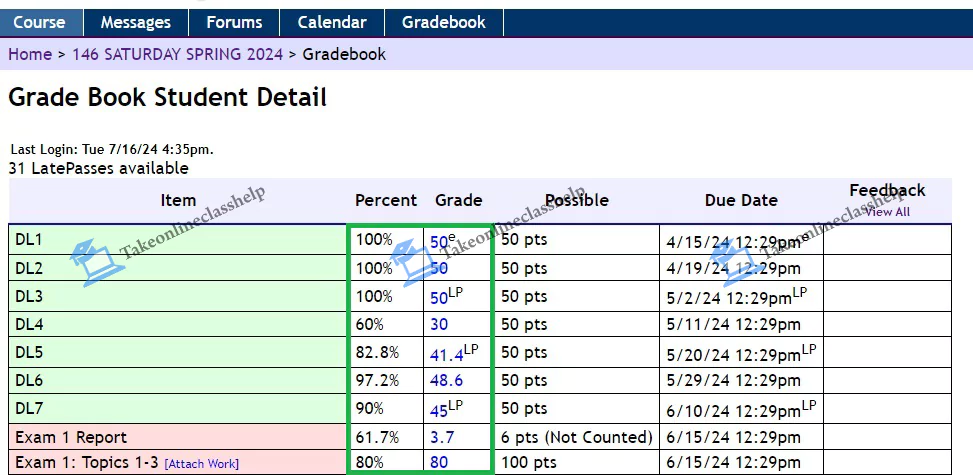Open the Attach Work link for Exam 1
The image size is (973, 475).
pos(202,464)
